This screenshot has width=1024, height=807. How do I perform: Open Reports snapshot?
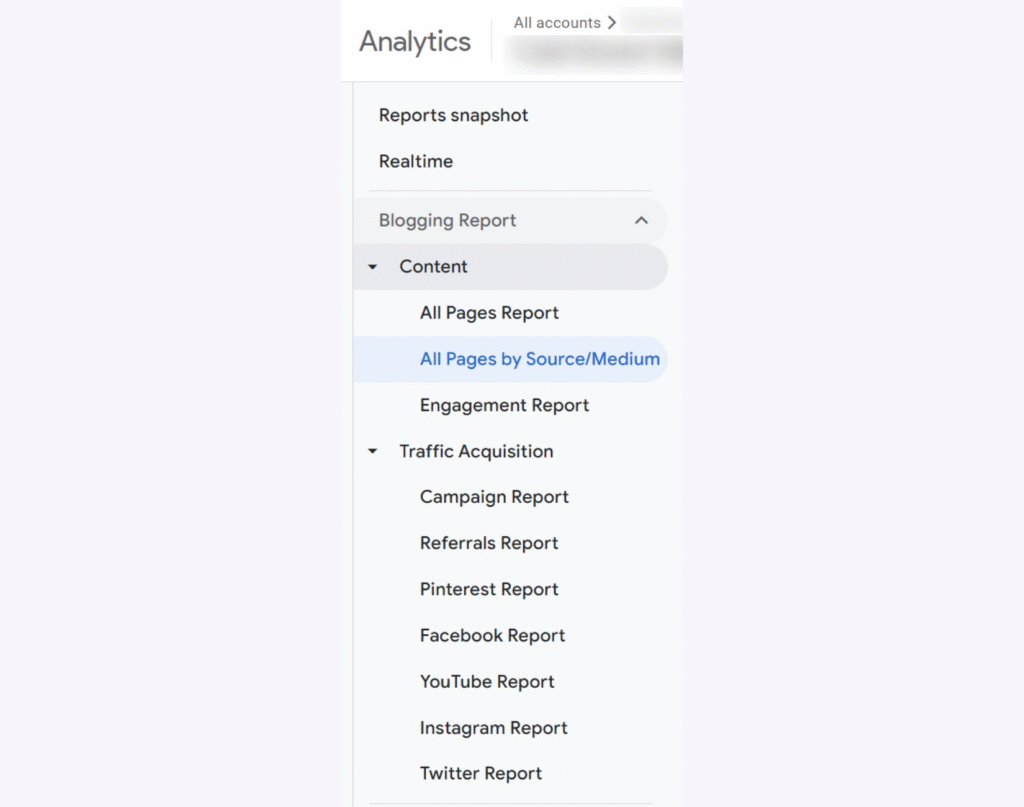pyautogui.click(x=453, y=115)
